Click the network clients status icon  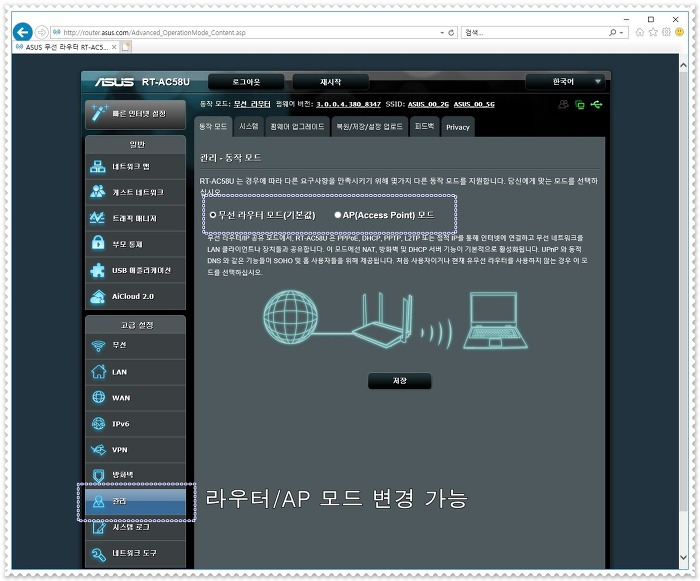579,104
